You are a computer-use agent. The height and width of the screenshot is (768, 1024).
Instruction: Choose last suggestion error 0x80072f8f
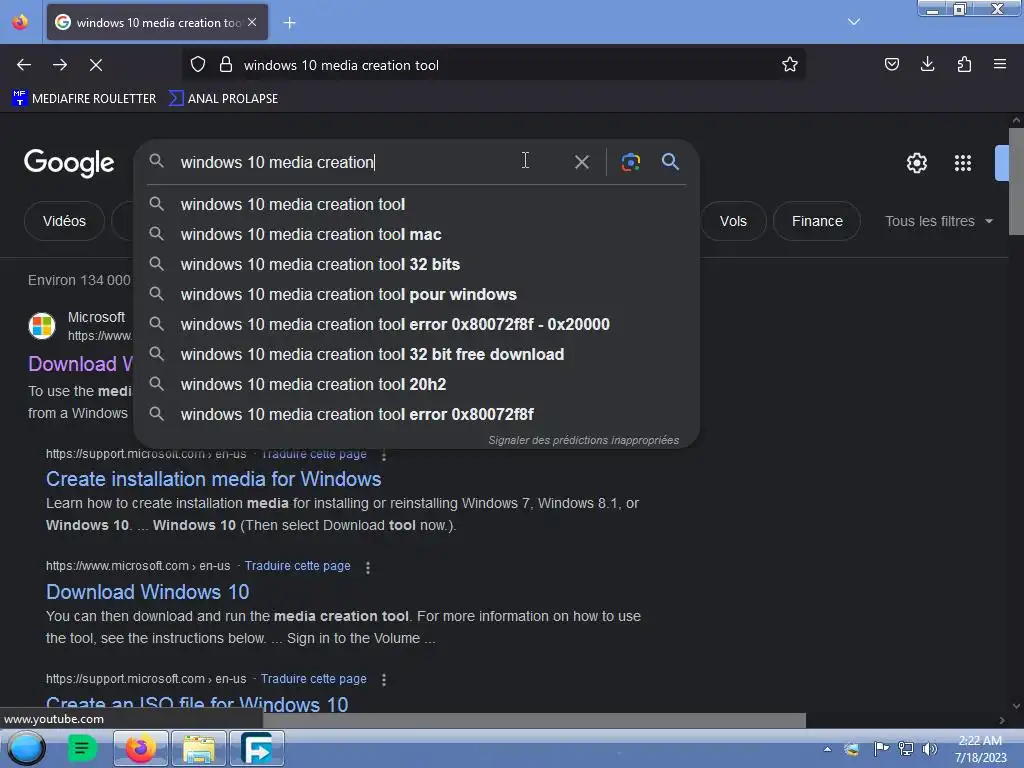(x=417, y=415)
